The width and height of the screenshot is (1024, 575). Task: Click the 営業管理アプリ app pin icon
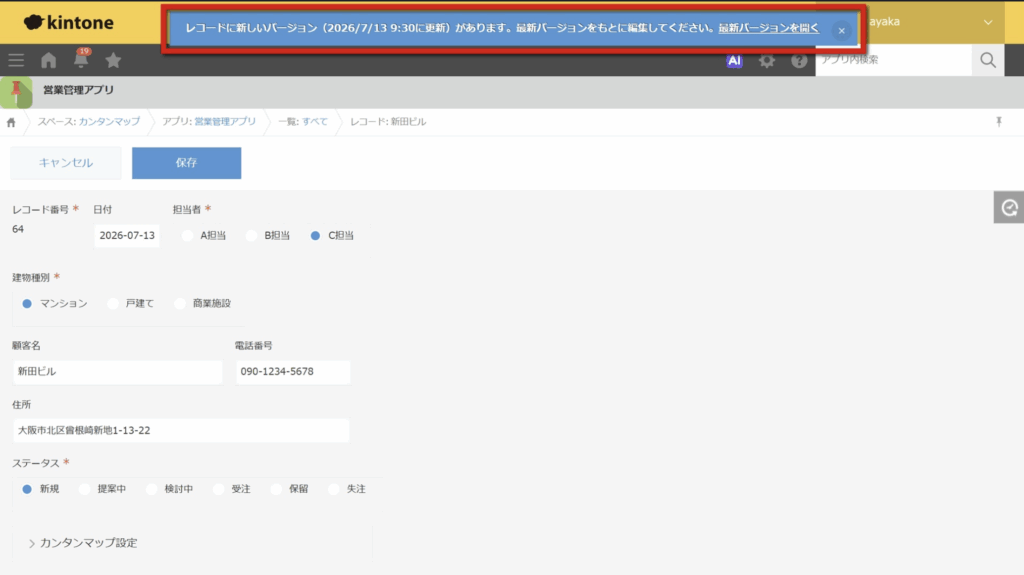pos(16,92)
